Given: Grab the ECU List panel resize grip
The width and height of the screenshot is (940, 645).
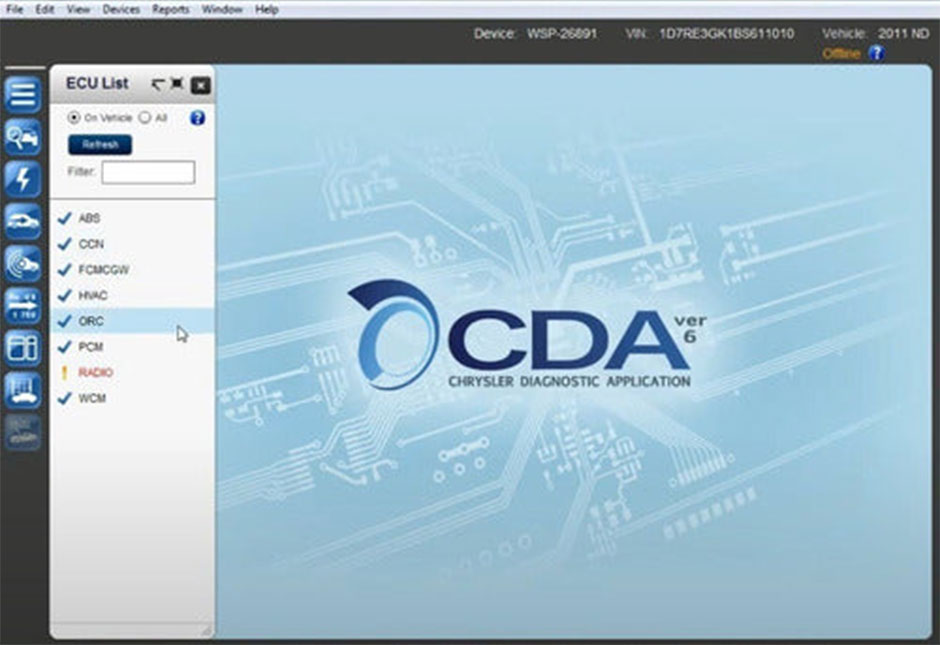Looking at the screenshot, I should tap(206, 630).
